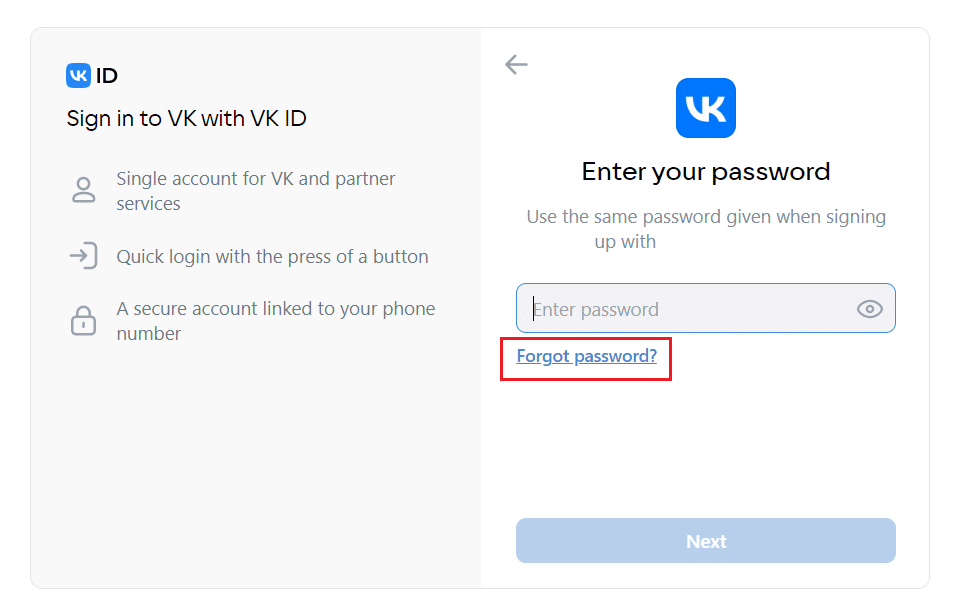Click Quick login with the press text
Image resolution: width=955 pixels, height=614 pixels.
[272, 256]
